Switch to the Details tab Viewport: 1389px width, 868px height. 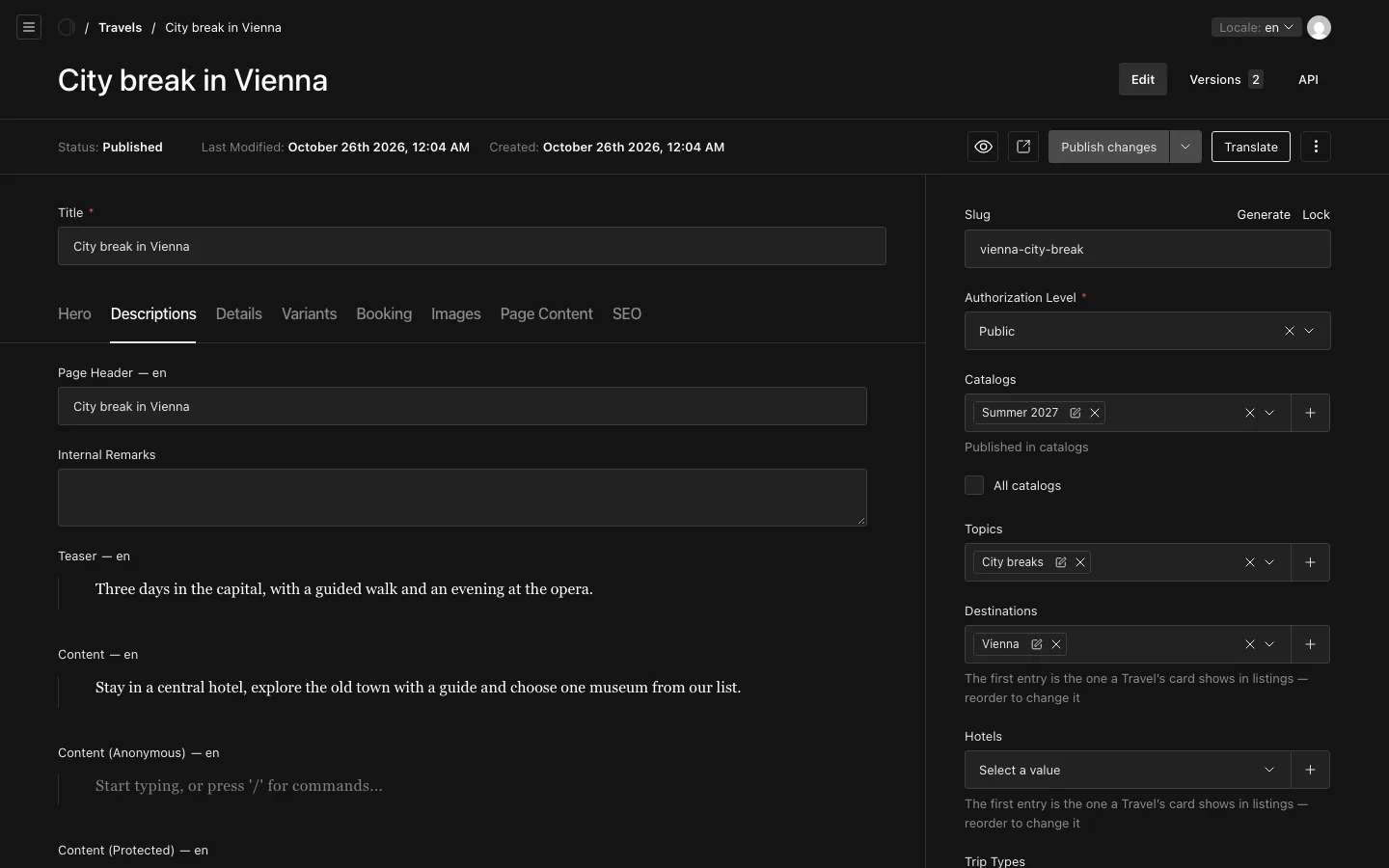tap(239, 313)
